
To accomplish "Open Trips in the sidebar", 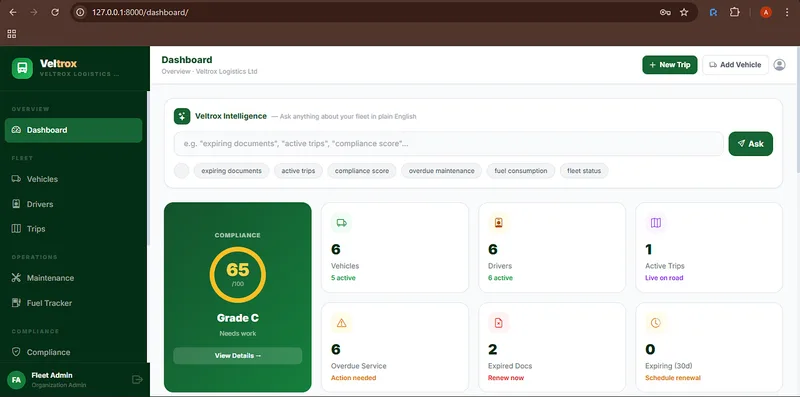I will pos(73,229).
